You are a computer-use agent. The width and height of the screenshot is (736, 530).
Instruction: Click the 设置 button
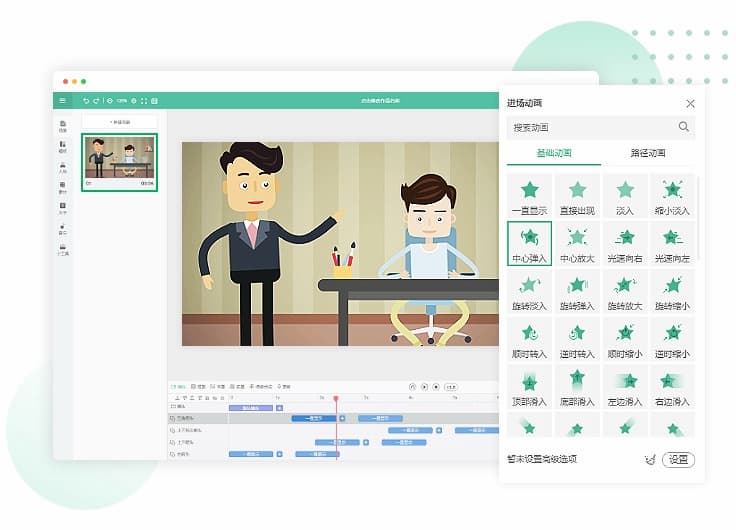tap(679, 460)
